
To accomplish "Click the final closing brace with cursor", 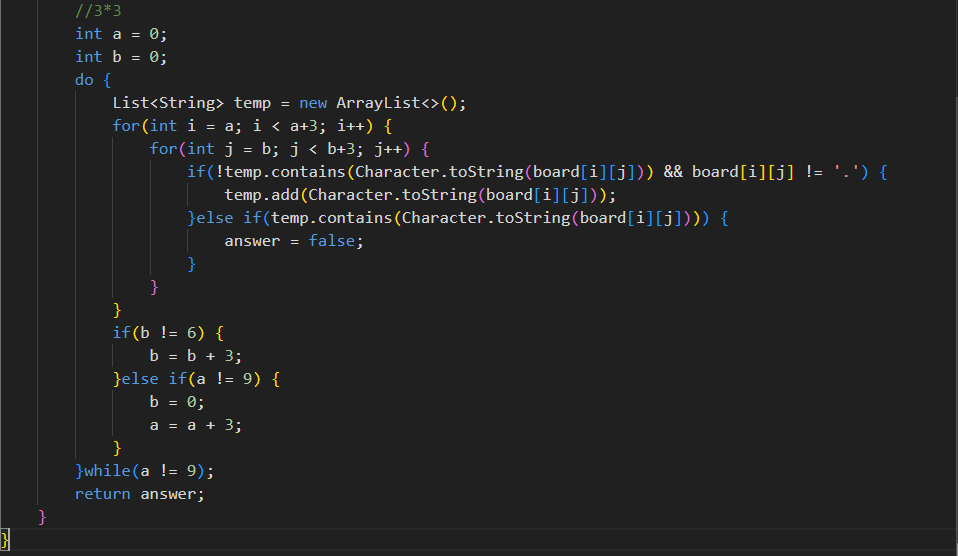I will [5, 540].
